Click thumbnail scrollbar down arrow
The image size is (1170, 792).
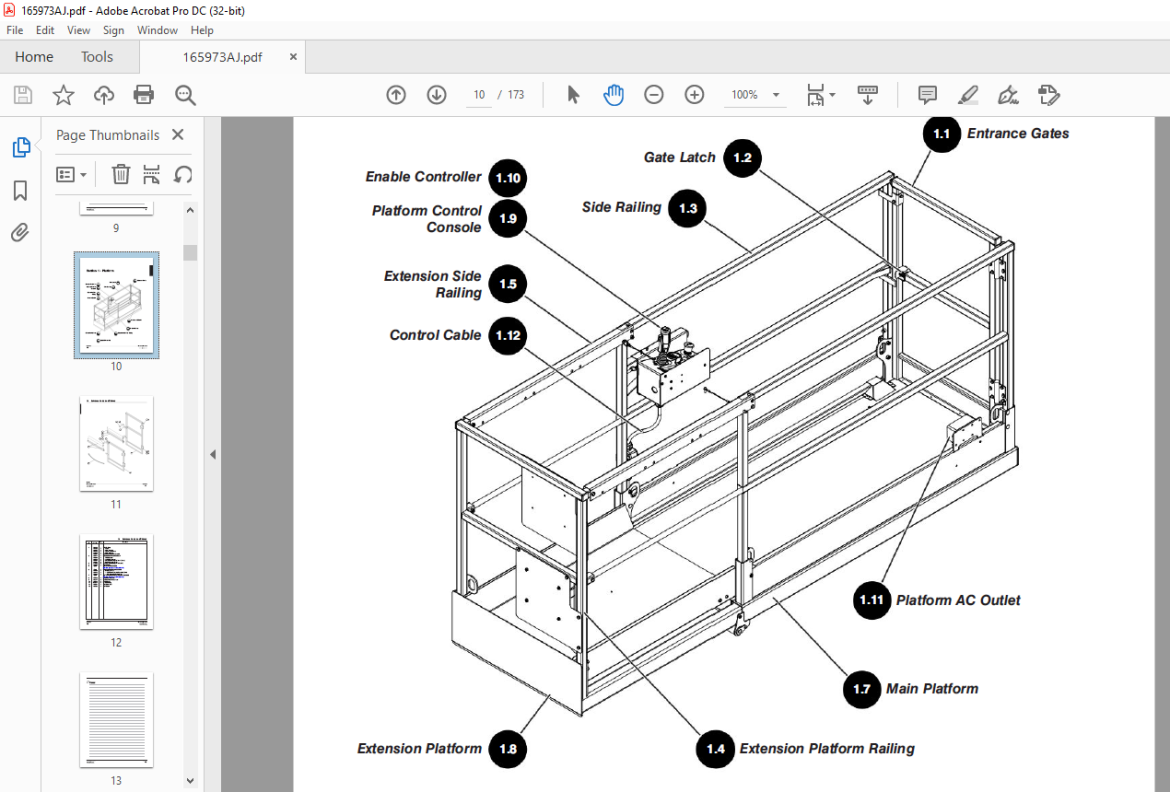pos(190,781)
